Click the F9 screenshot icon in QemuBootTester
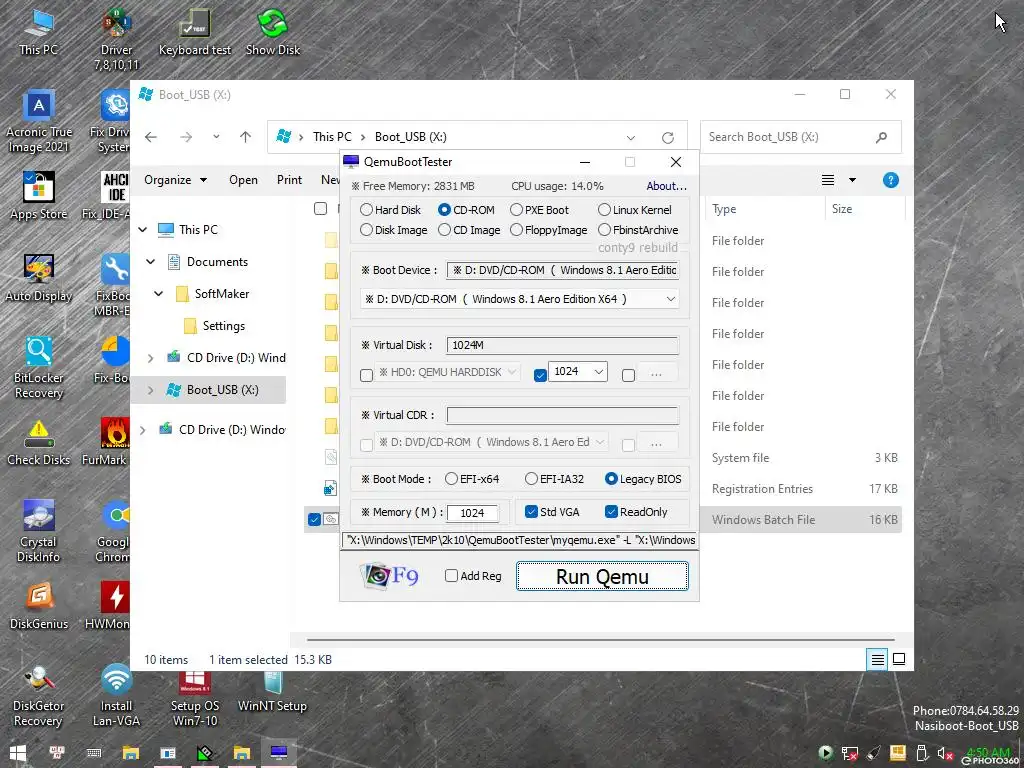This screenshot has height=768, width=1024. 390,575
